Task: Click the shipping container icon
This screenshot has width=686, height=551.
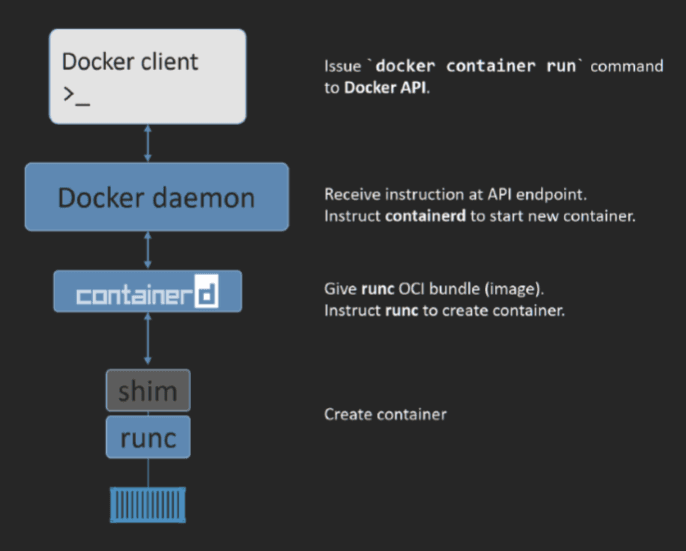Action: click(148, 505)
